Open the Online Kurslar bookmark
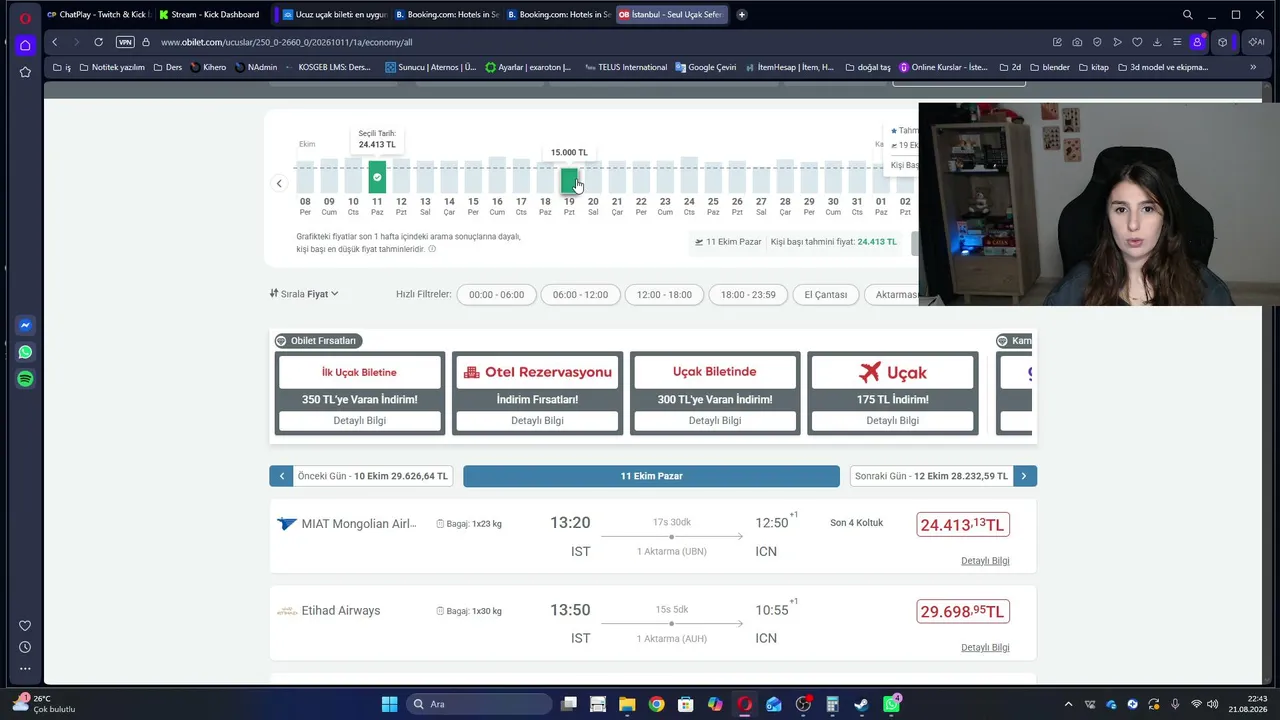The width and height of the screenshot is (1280, 720). coord(943,67)
